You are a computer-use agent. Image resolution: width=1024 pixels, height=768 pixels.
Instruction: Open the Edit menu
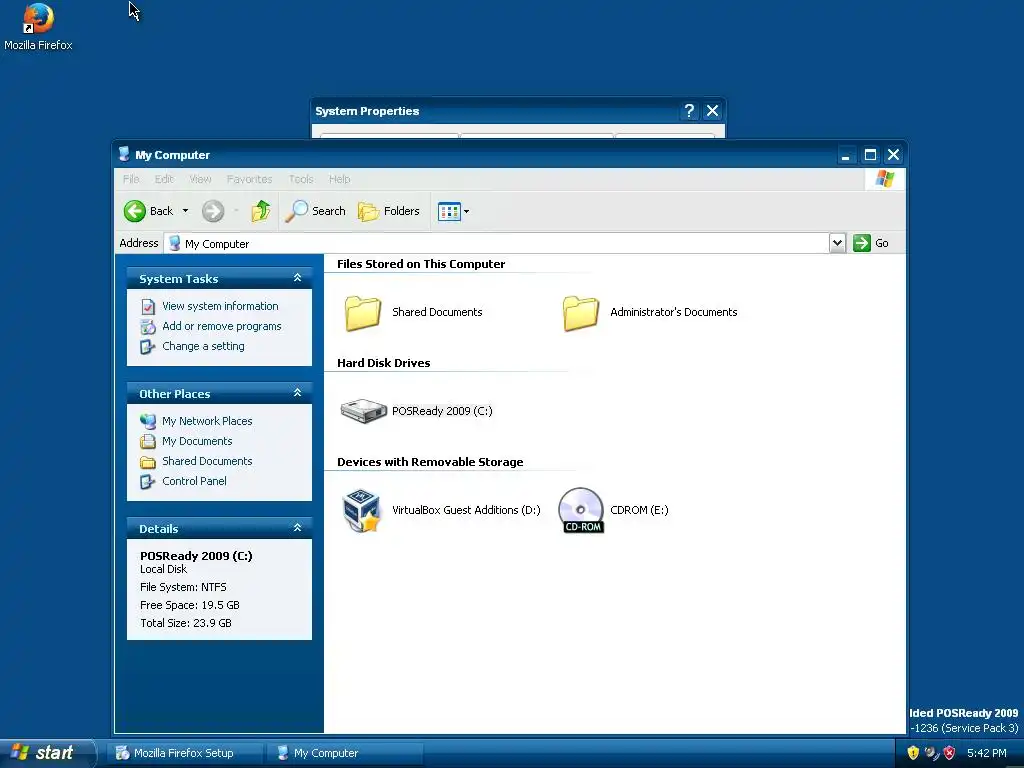pos(164,179)
